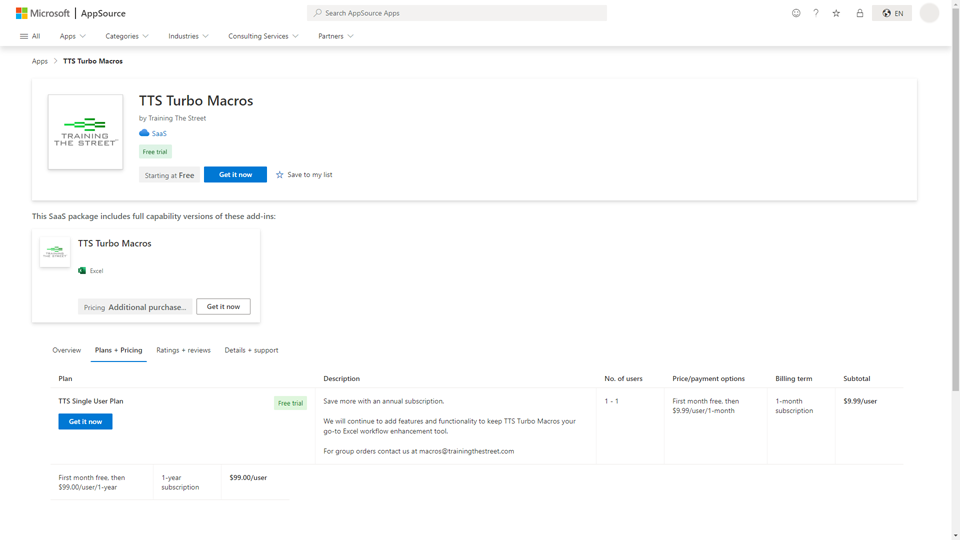Image resolution: width=960 pixels, height=540 pixels.
Task: Open the Details + support tab
Action: [x=251, y=350]
